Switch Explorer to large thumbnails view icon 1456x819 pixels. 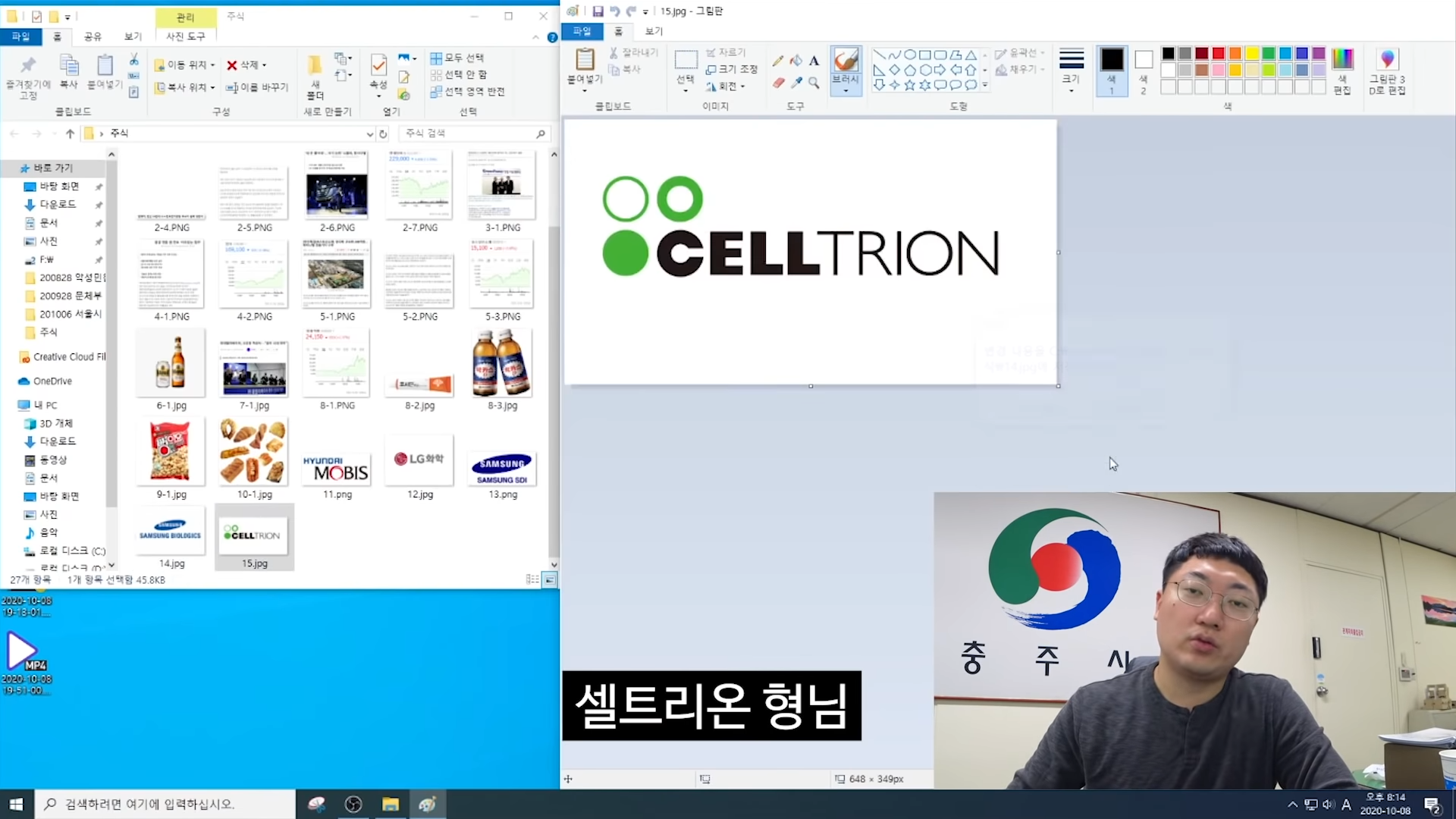point(550,580)
